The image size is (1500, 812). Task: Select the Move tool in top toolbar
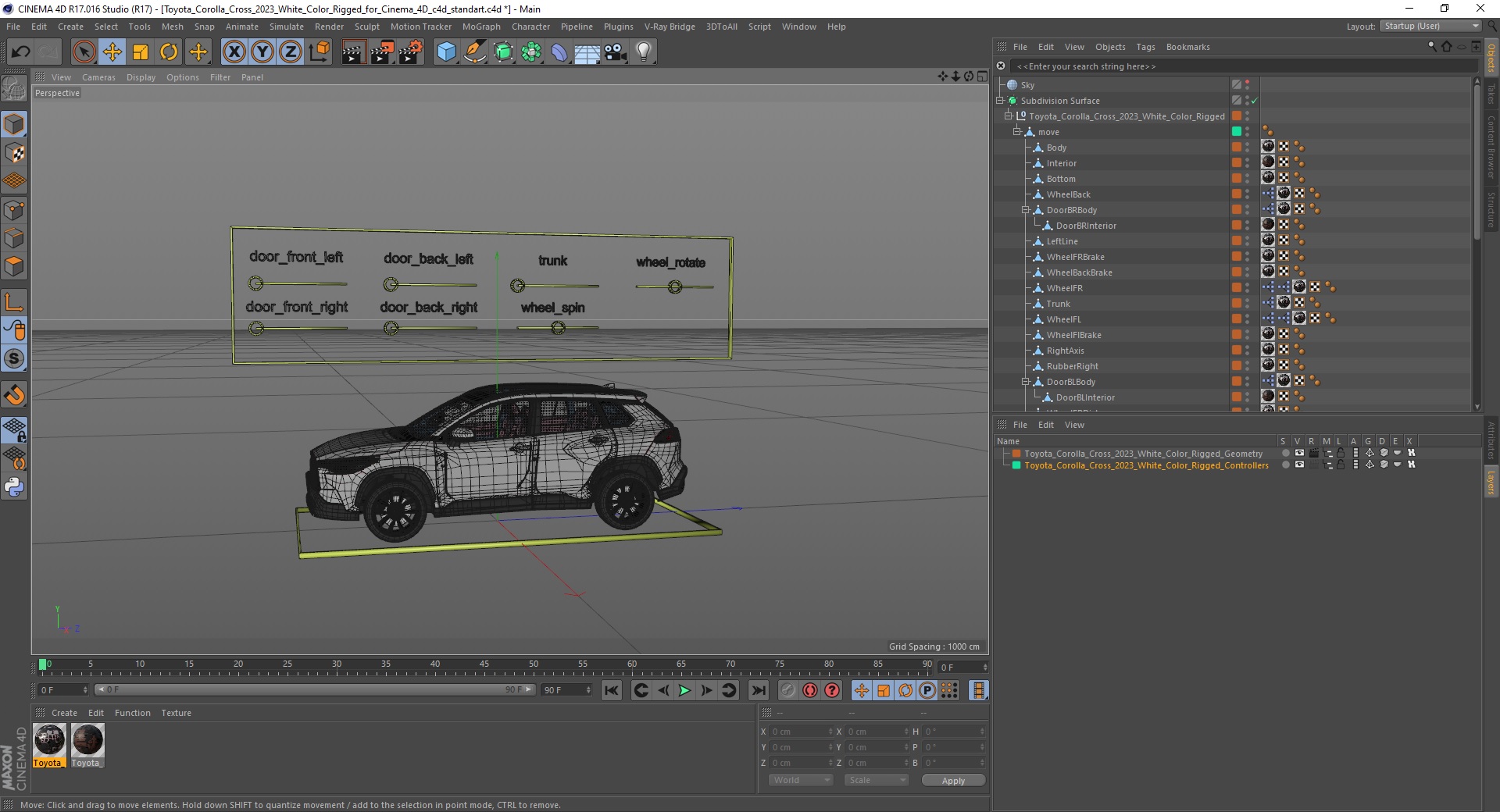[x=112, y=52]
